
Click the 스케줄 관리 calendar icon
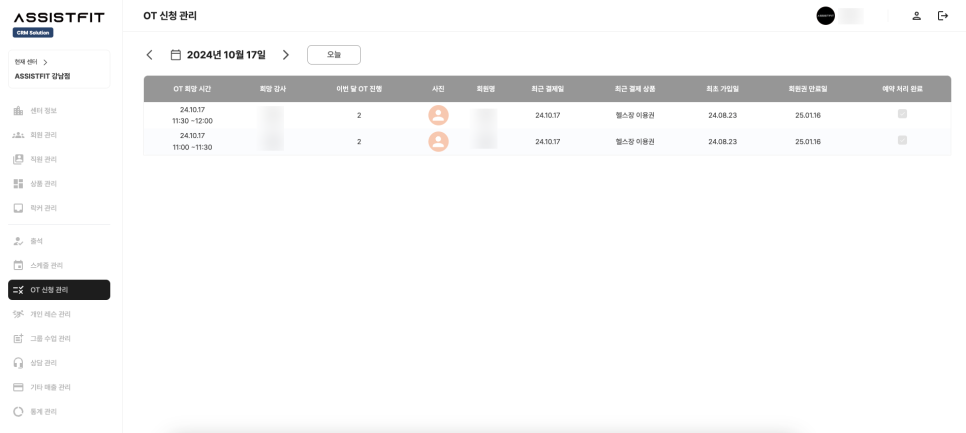tap(18, 265)
